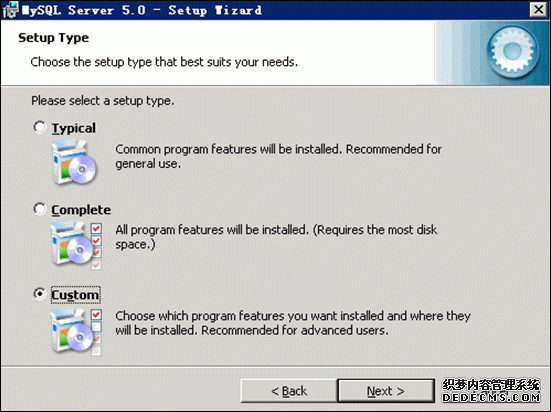Return to previous page with < Back
Image resolution: width=551 pixels, height=412 pixels.
[289, 391]
